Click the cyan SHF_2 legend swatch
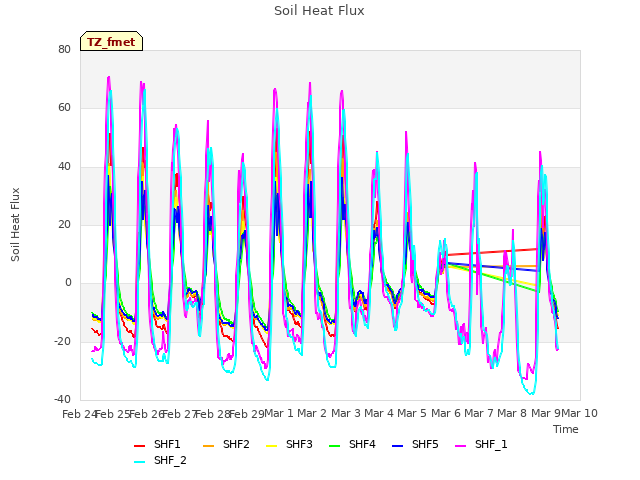The height and width of the screenshot is (480, 640). 140,462
